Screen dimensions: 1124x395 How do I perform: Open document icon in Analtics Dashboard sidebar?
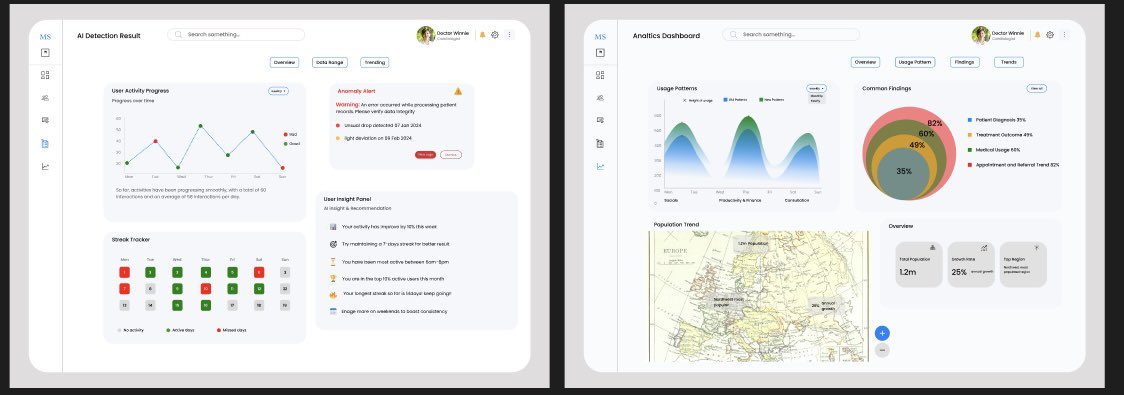[600, 143]
